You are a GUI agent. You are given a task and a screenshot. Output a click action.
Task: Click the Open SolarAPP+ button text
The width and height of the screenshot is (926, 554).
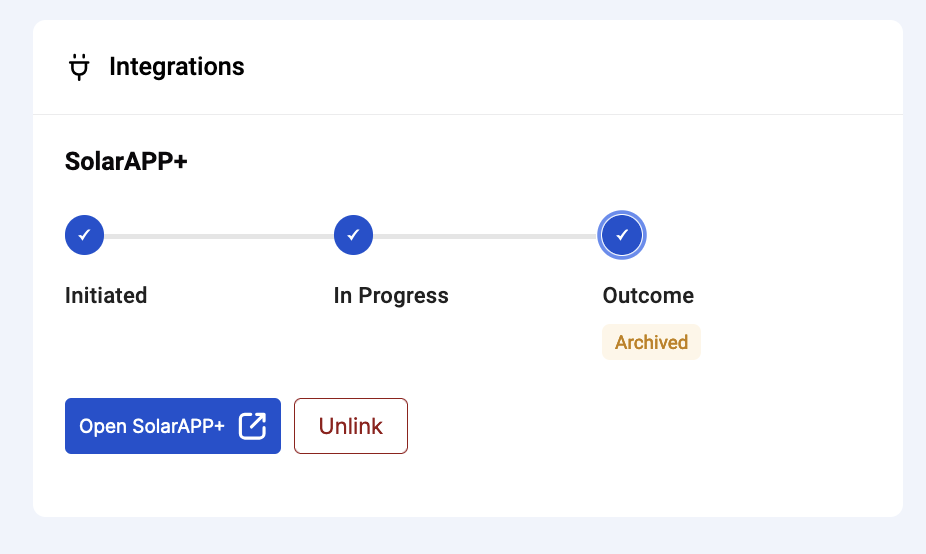point(152,426)
